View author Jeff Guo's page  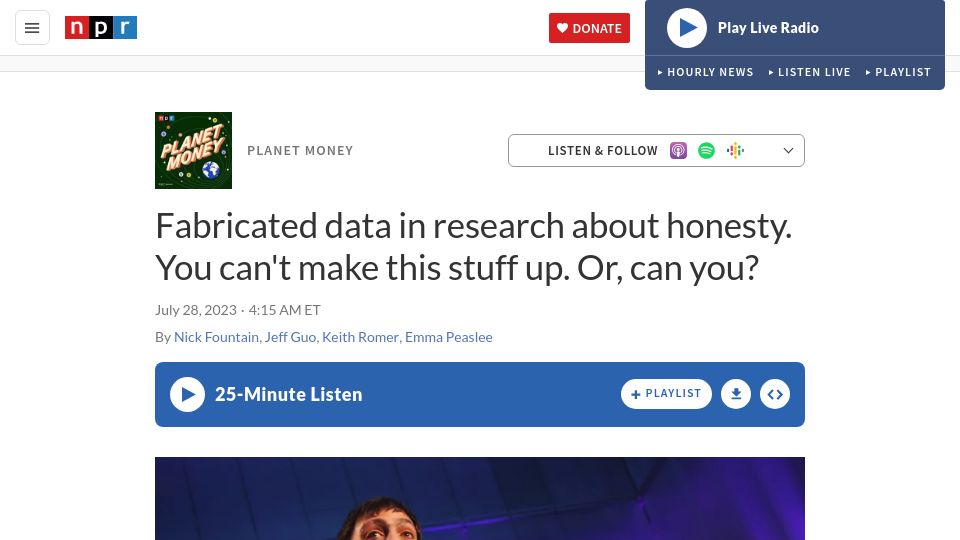pyautogui.click(x=290, y=337)
